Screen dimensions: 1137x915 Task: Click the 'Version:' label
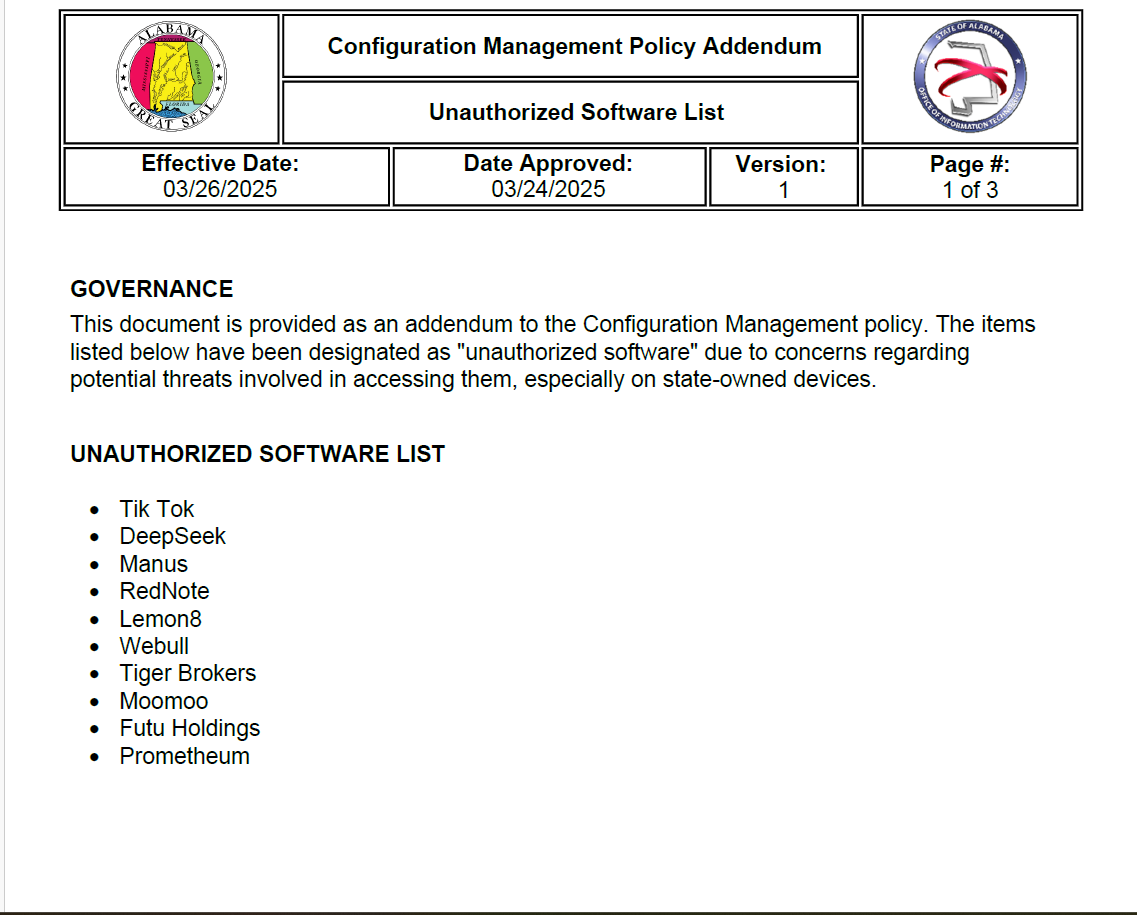tap(781, 165)
